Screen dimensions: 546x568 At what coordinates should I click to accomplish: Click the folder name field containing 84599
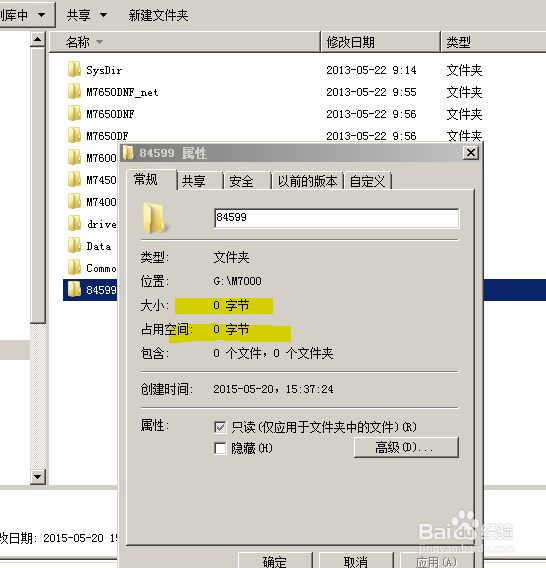[337, 218]
